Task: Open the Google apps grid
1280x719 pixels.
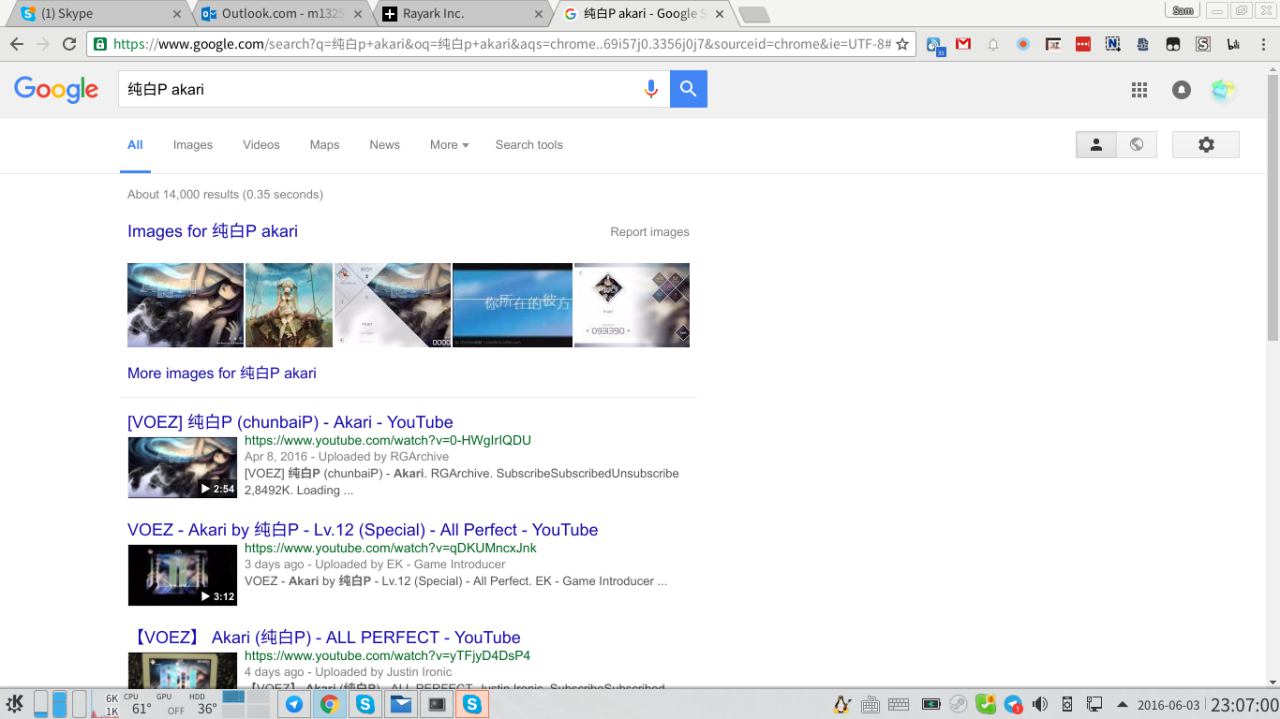Action: point(1139,90)
